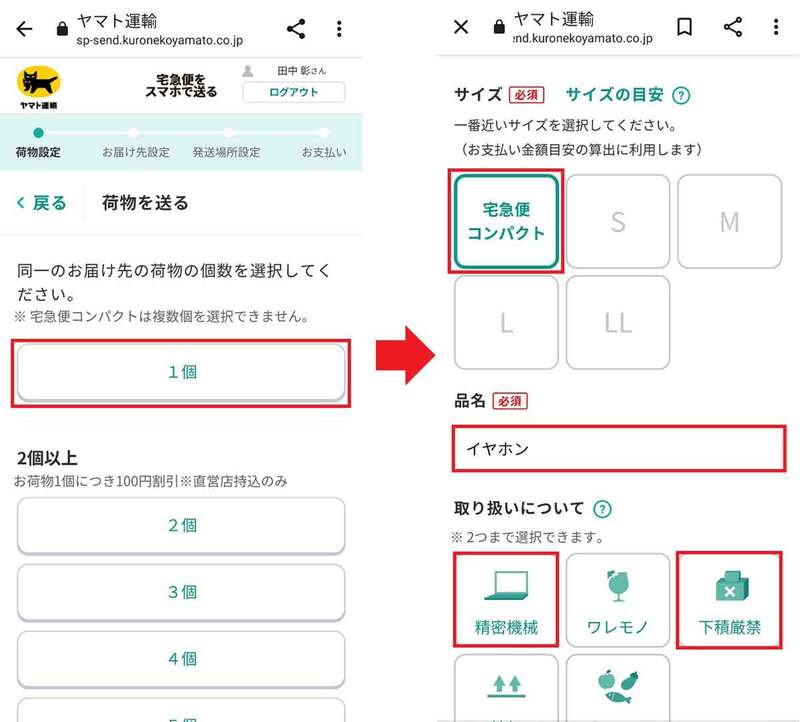The width and height of the screenshot is (800, 722).
Task: Share the page from right browser bar
Action: (x=733, y=27)
